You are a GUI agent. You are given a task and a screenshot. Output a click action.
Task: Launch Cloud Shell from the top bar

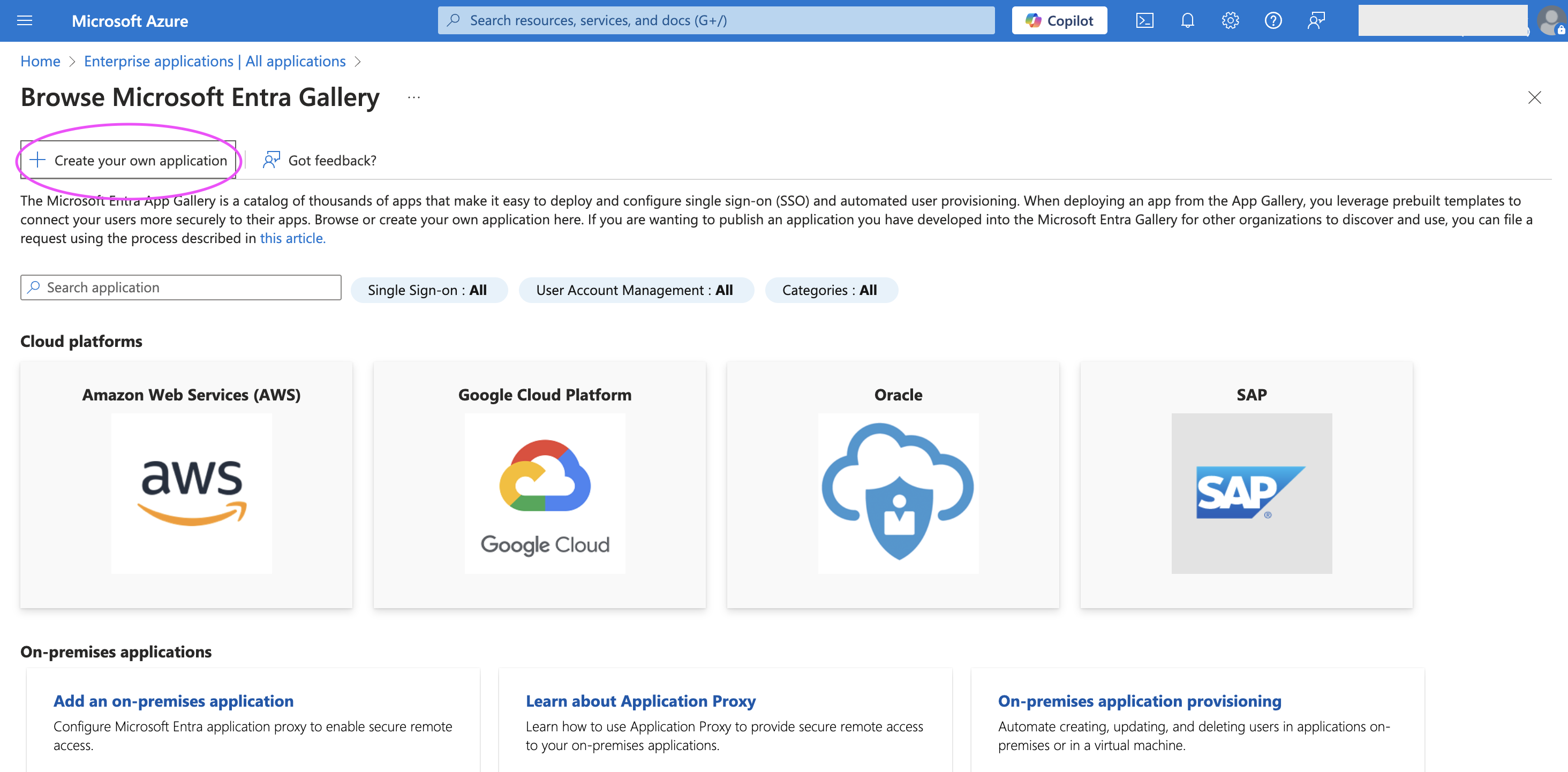click(x=1144, y=21)
